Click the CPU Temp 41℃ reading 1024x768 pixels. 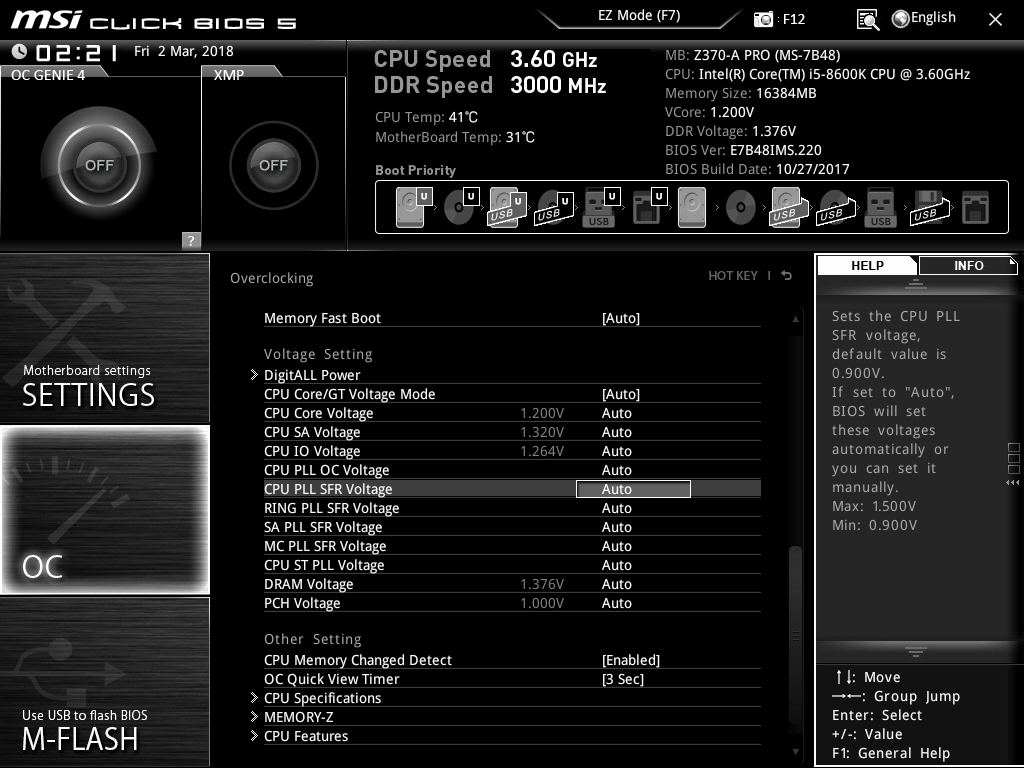[x=426, y=118]
